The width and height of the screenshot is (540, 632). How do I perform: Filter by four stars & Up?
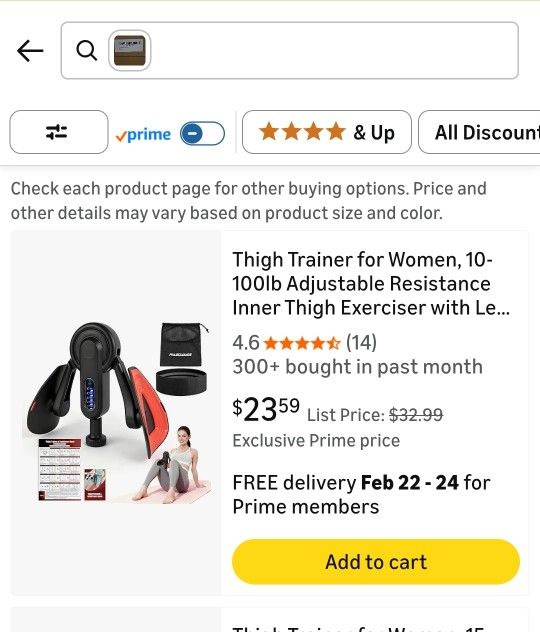[x=327, y=132]
